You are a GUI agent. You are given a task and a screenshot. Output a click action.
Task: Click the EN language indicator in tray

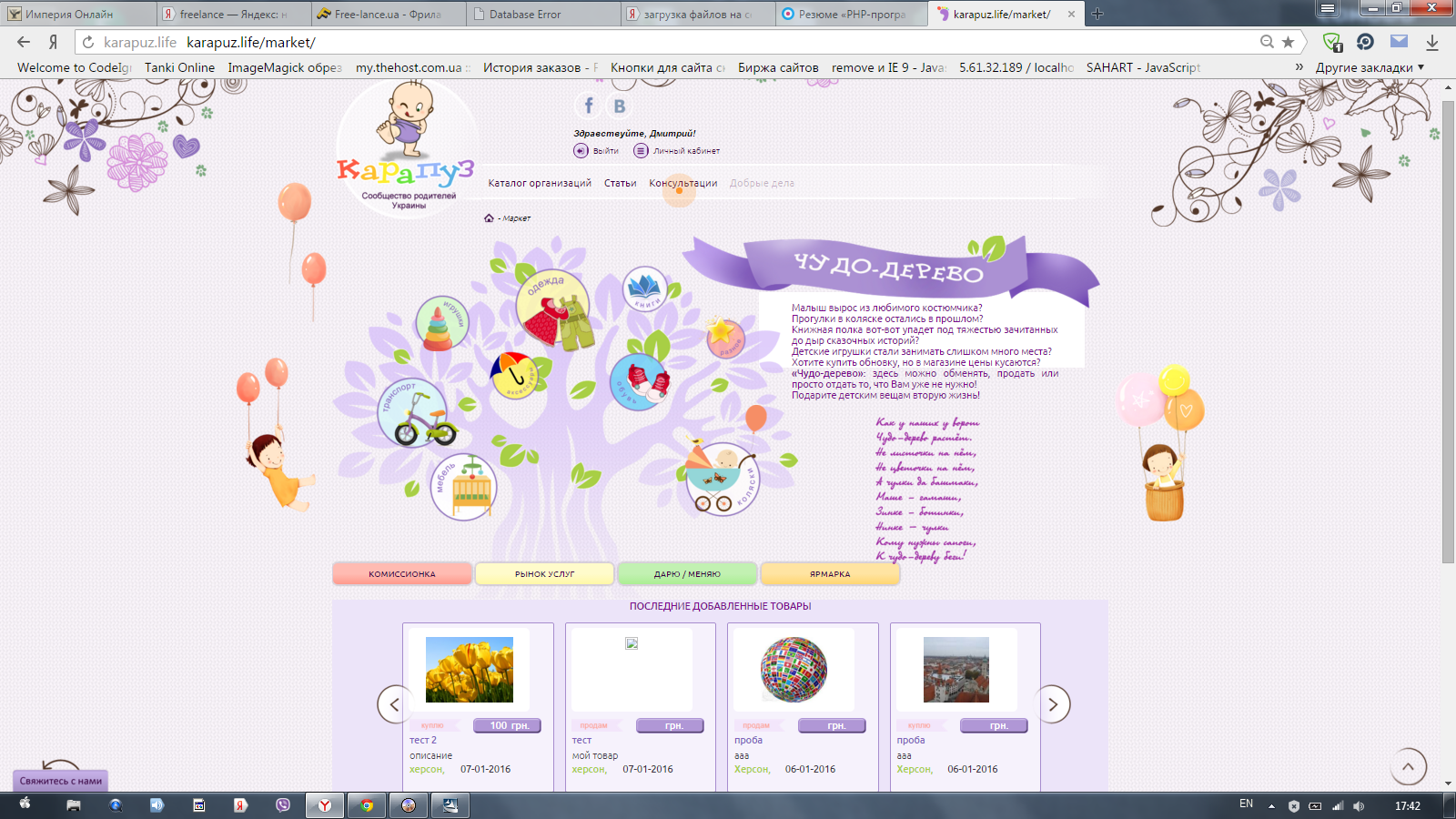tap(1246, 804)
